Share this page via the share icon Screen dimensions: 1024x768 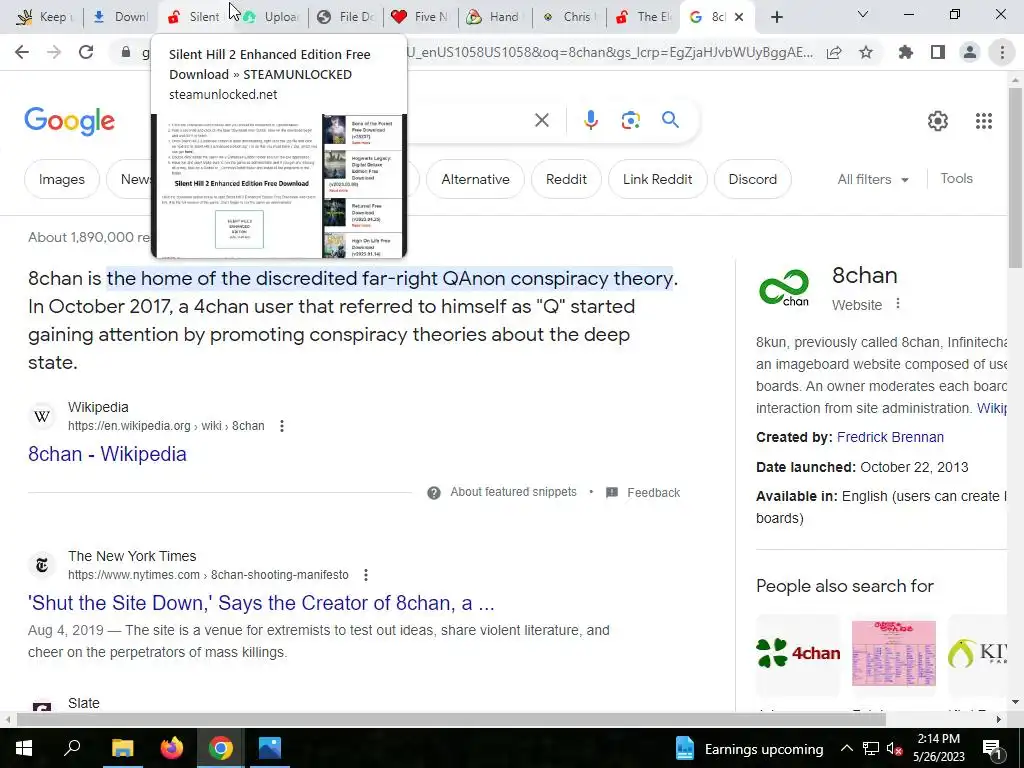coord(834,52)
